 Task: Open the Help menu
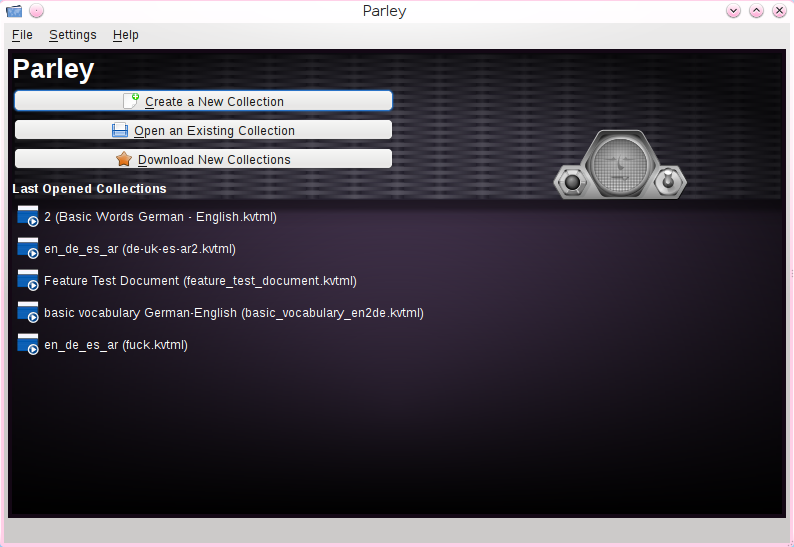126,35
